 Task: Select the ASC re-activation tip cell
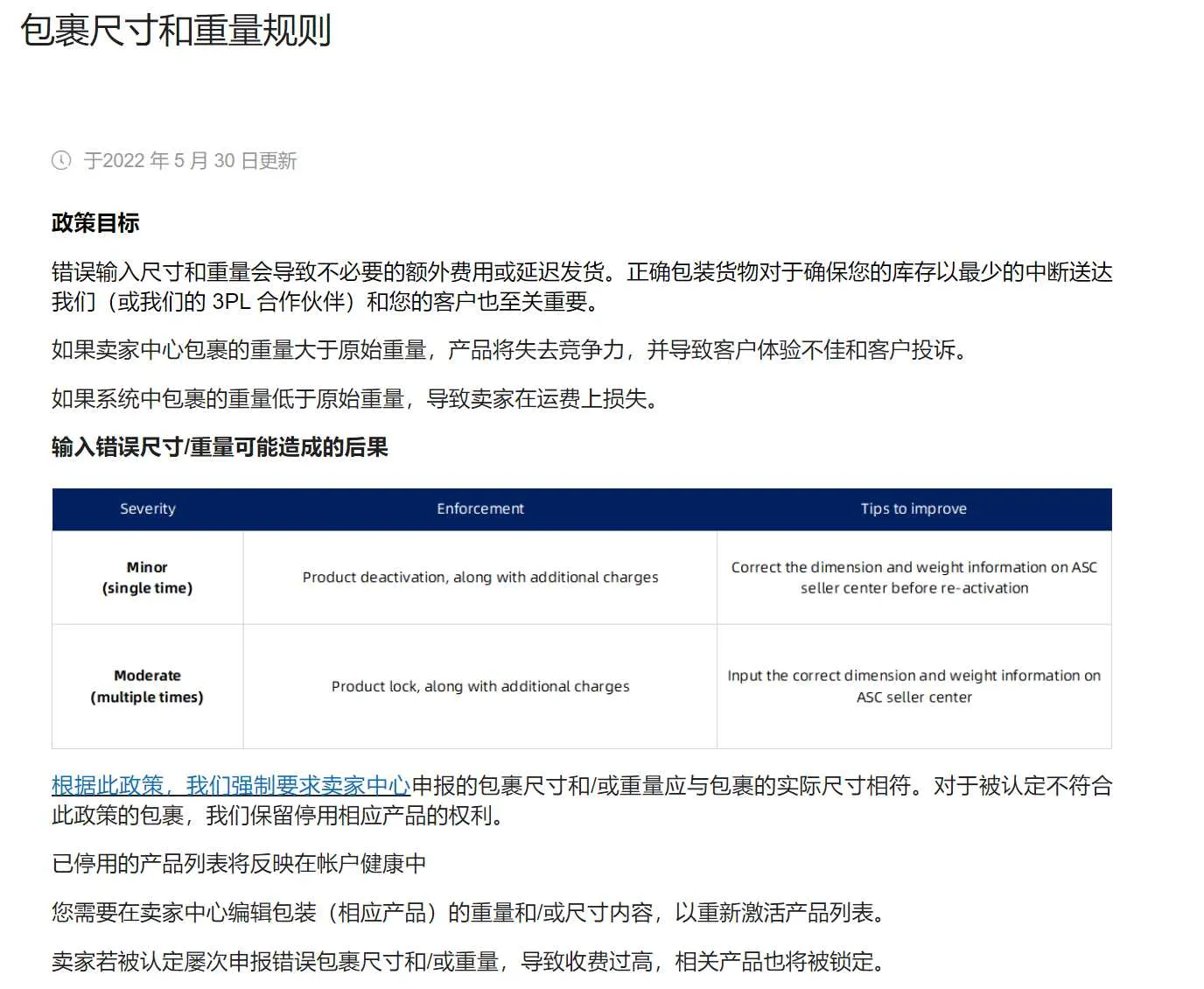click(x=913, y=578)
